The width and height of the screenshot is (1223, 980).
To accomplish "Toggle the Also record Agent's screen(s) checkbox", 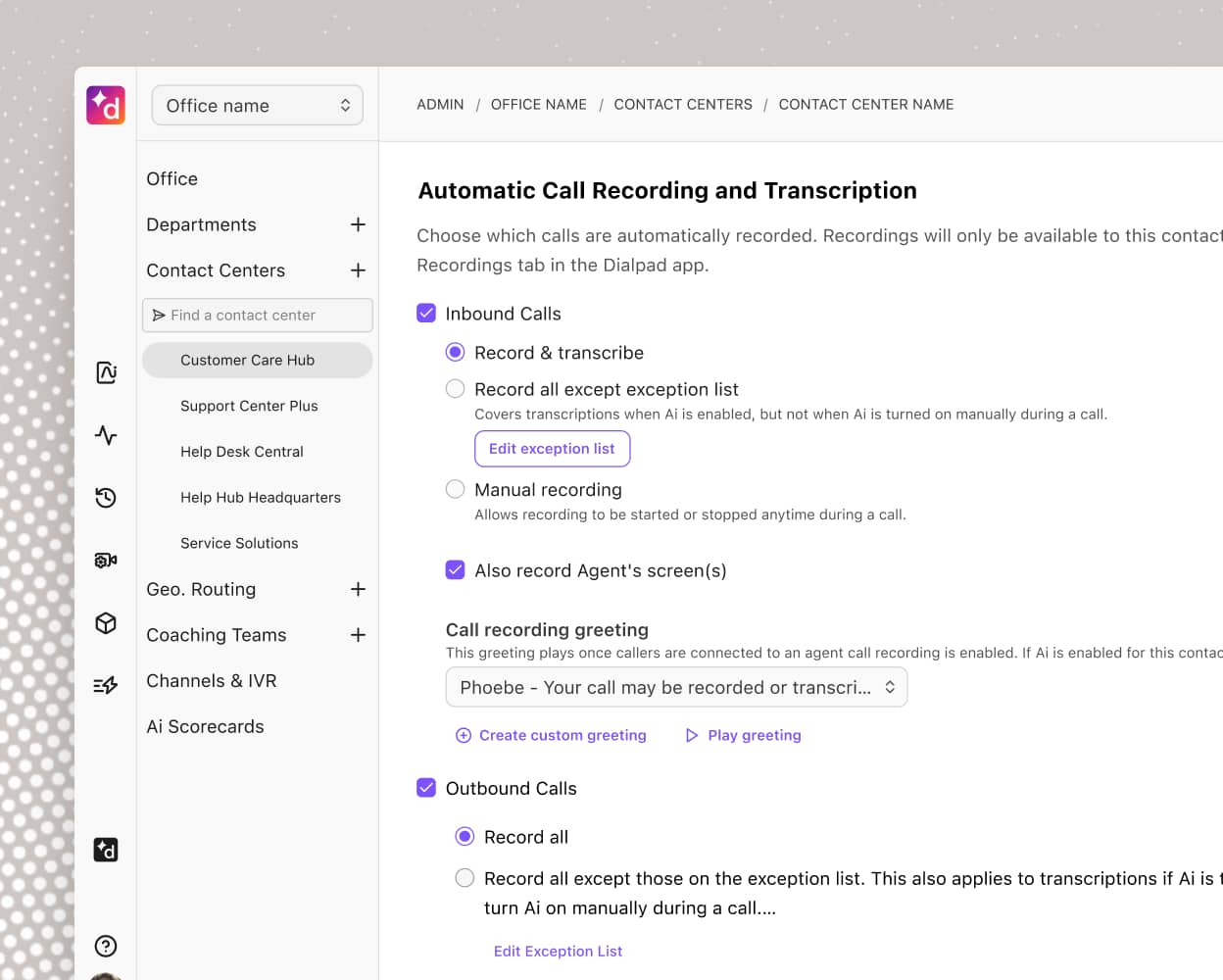I will coord(455,569).
